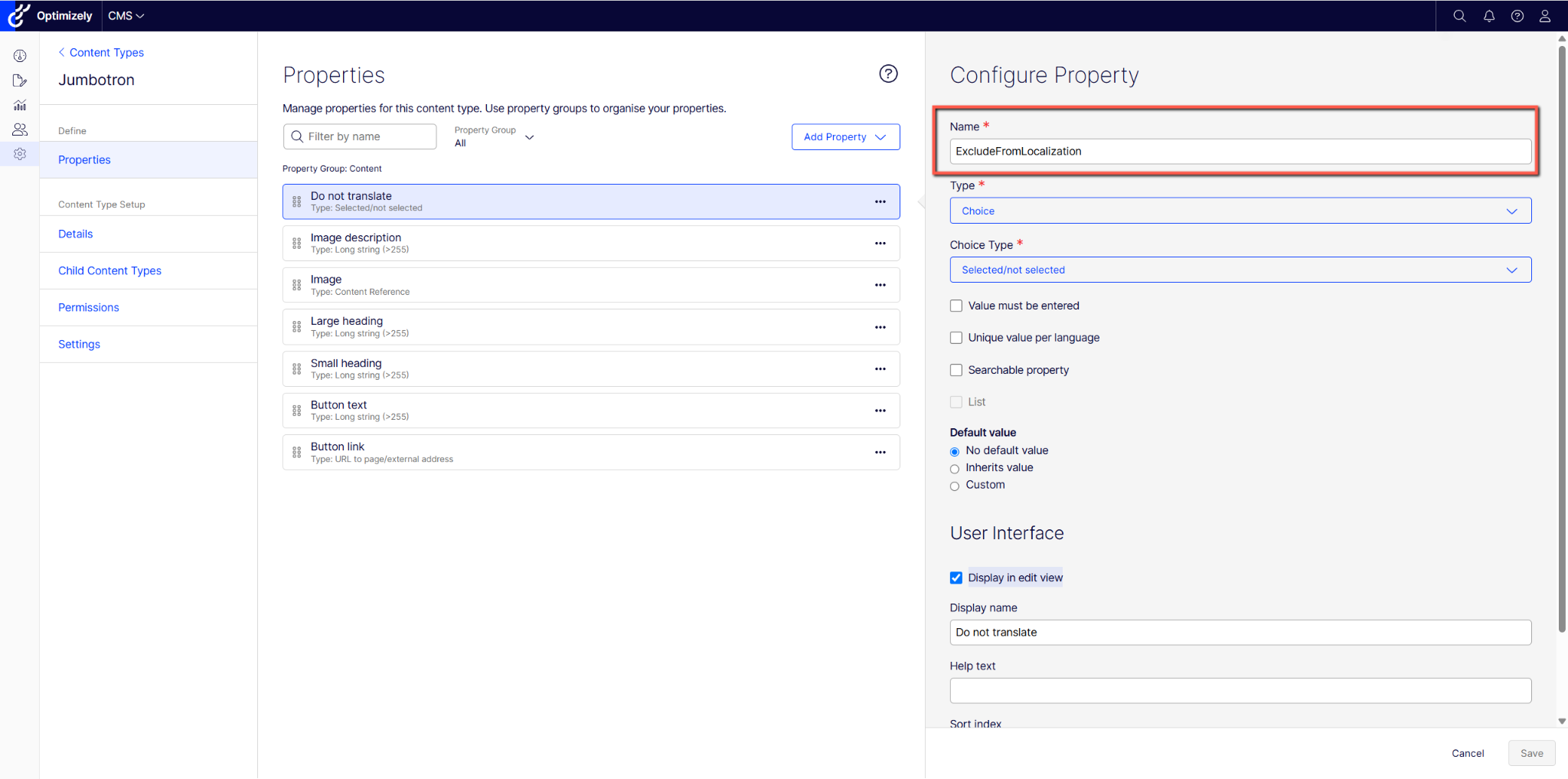
Task: Click the drag handle of Large heading
Action: [x=296, y=327]
